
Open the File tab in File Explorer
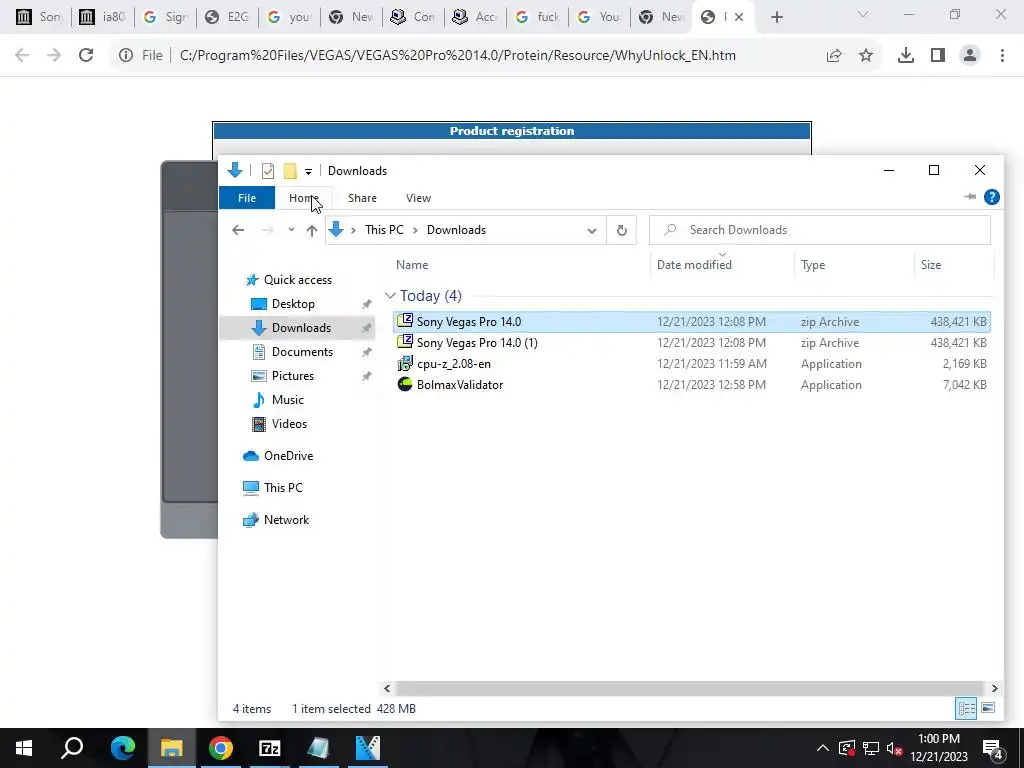(x=247, y=198)
